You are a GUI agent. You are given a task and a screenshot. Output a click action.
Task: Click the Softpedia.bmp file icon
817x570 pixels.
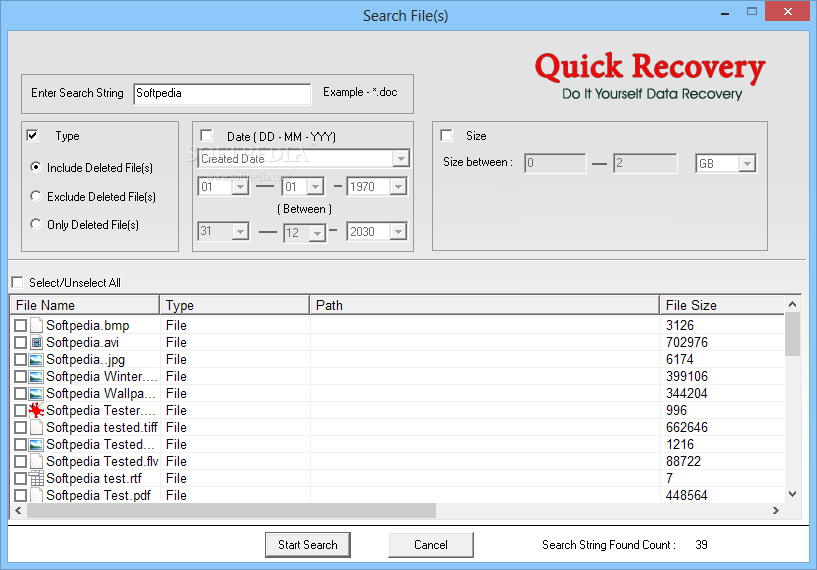[36, 325]
